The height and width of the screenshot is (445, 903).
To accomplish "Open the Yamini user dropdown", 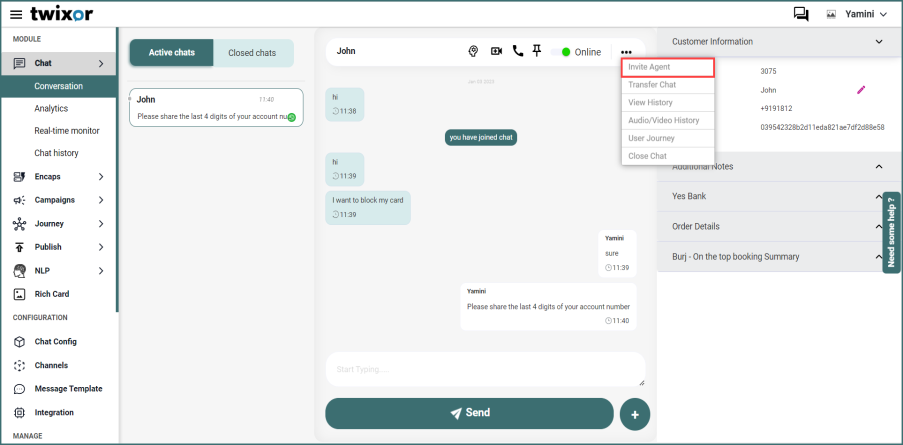I will pyautogui.click(x=858, y=14).
